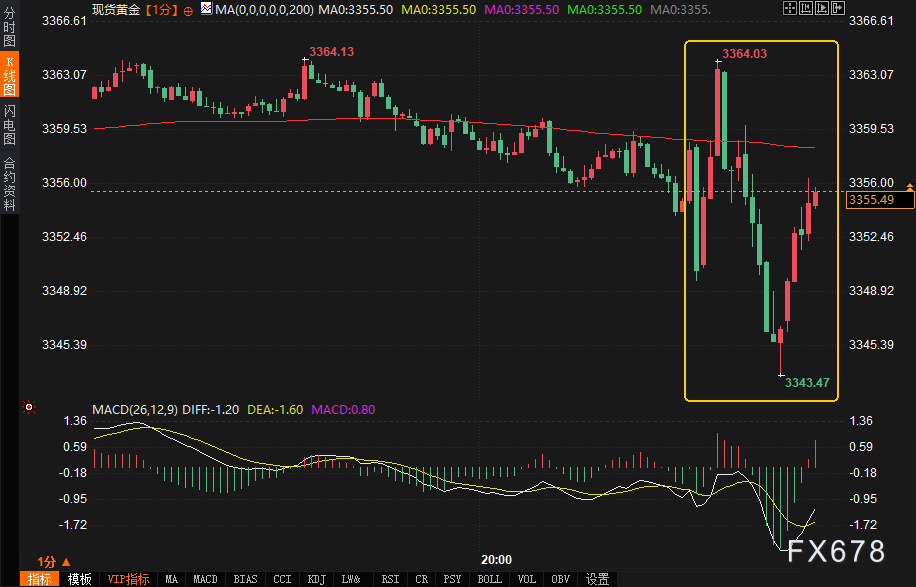Click the crosshair cursor icon at top right
Image resolution: width=916 pixels, height=587 pixels.
tap(790, 8)
